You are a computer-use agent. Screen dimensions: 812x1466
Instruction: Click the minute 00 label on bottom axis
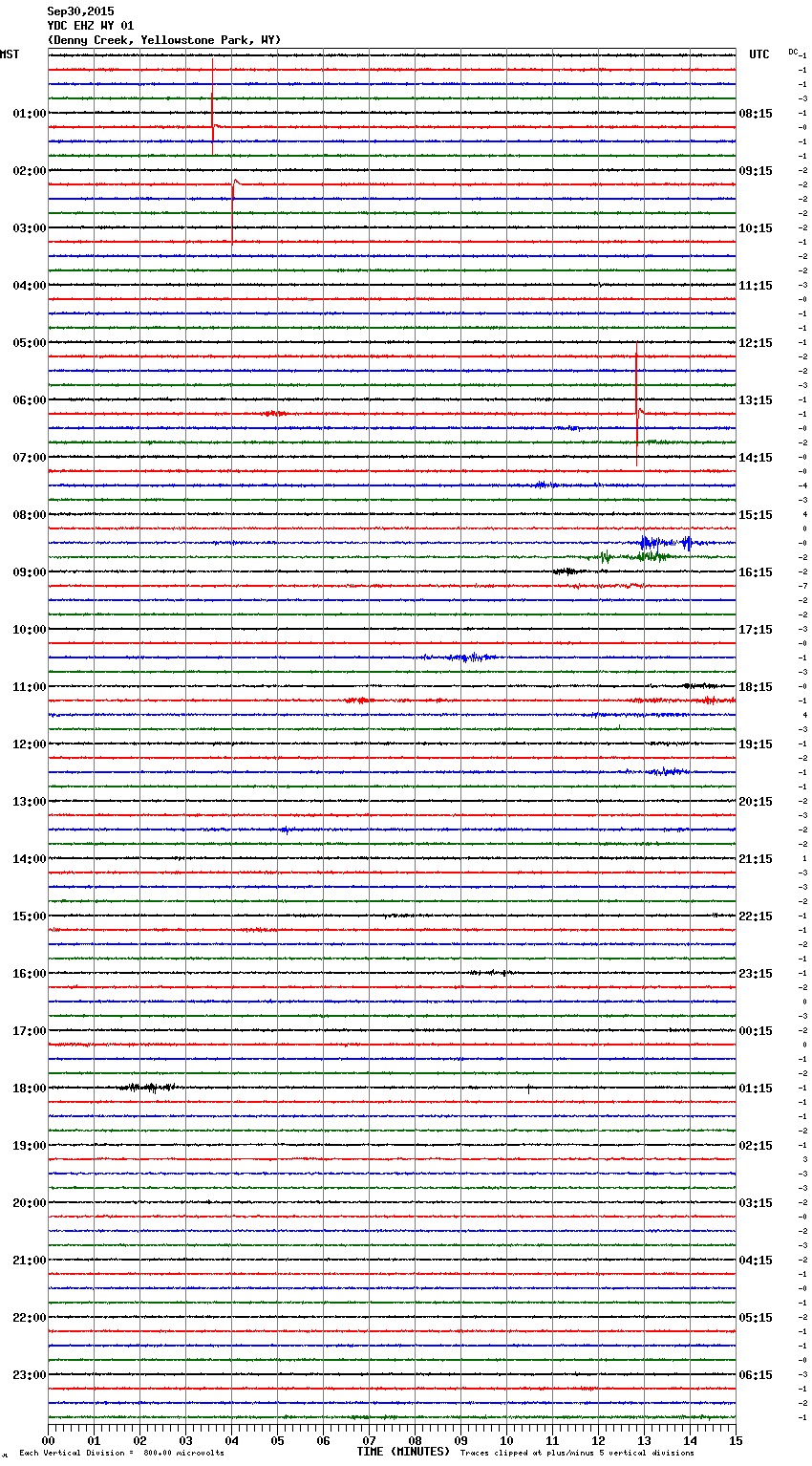[x=48, y=1440]
